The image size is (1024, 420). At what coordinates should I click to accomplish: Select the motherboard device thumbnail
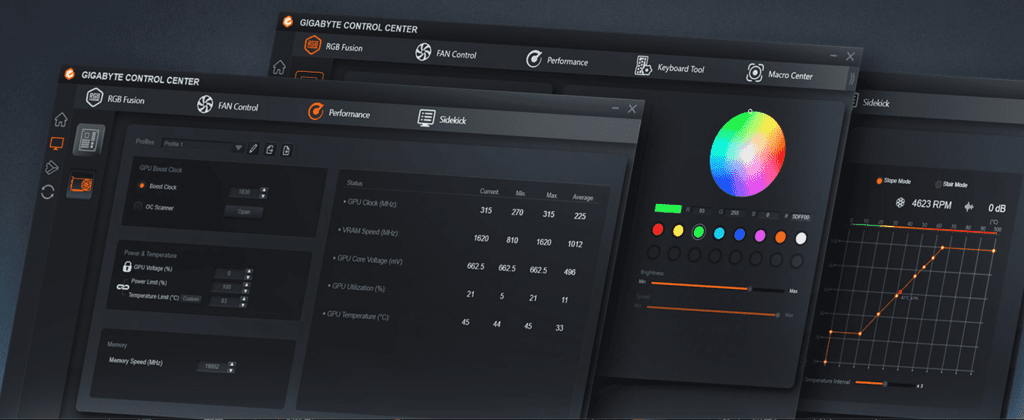(88, 140)
